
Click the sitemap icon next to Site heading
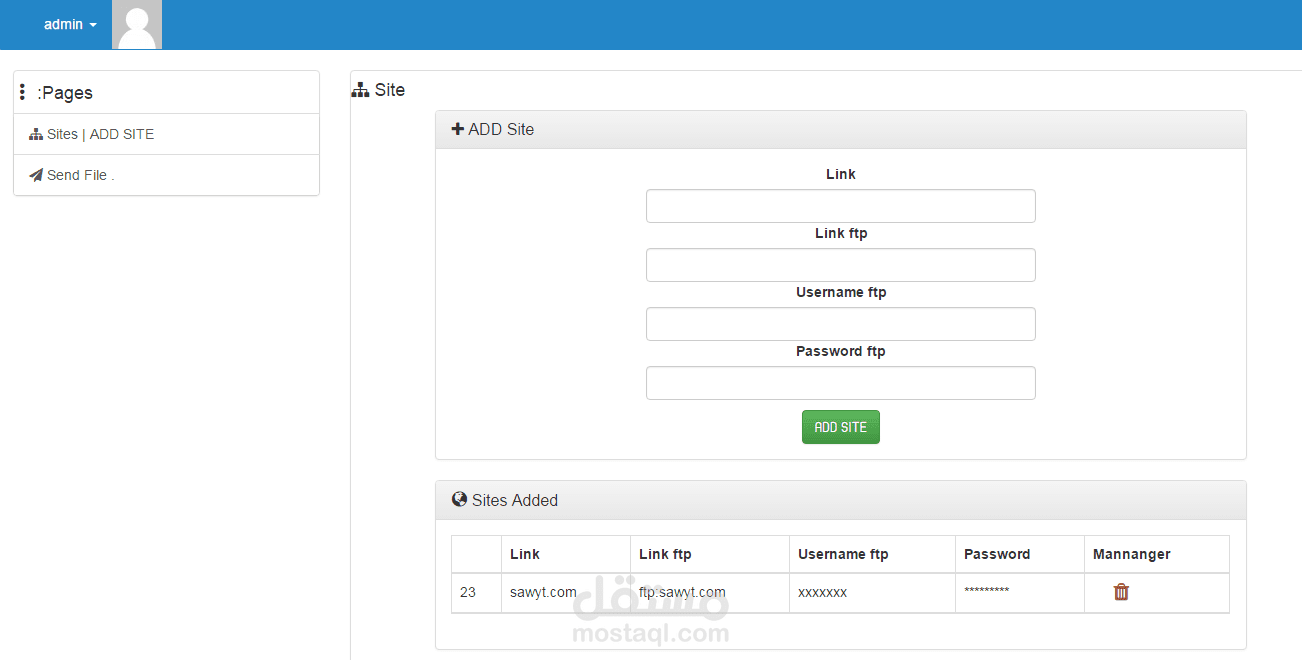[x=361, y=90]
